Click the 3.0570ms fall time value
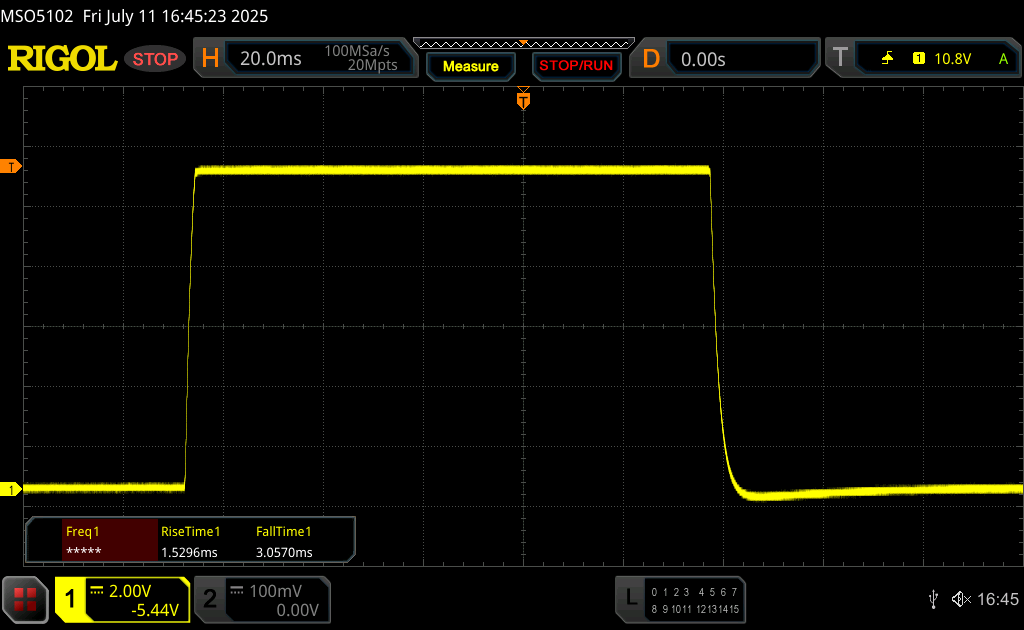This screenshot has height=630, width=1024. [x=284, y=552]
